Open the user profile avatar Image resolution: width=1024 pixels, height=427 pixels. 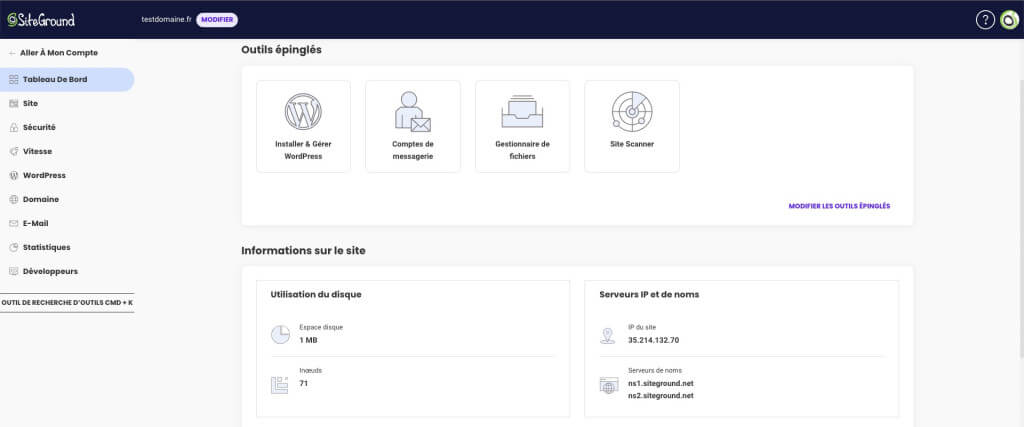click(x=1009, y=20)
